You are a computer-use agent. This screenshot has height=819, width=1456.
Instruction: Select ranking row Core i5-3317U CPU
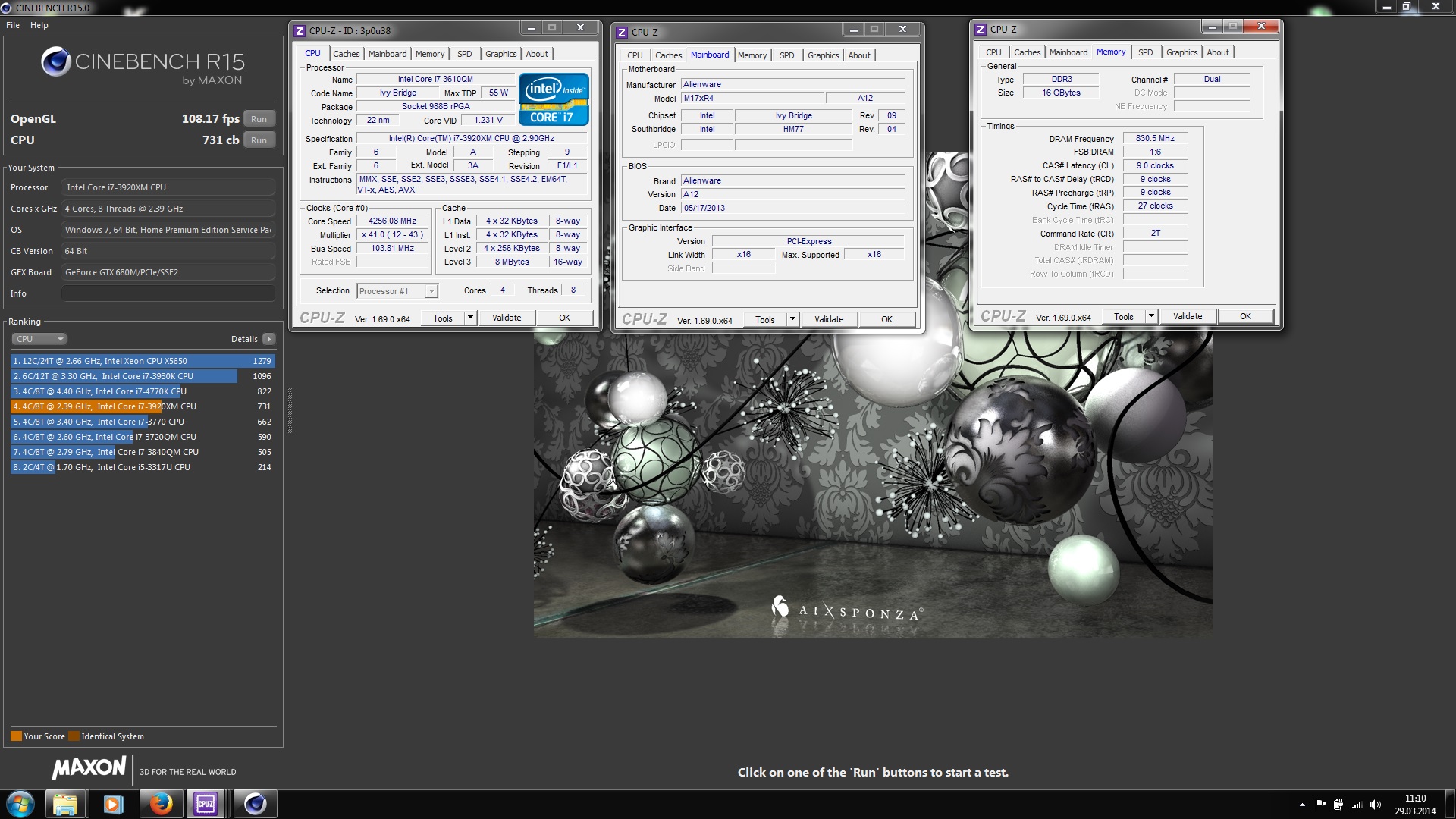click(143, 467)
